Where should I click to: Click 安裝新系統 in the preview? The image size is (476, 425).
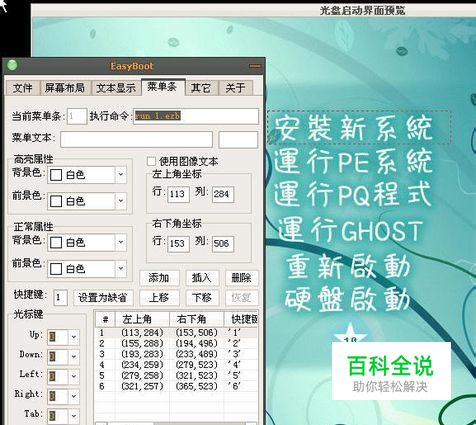tap(353, 129)
